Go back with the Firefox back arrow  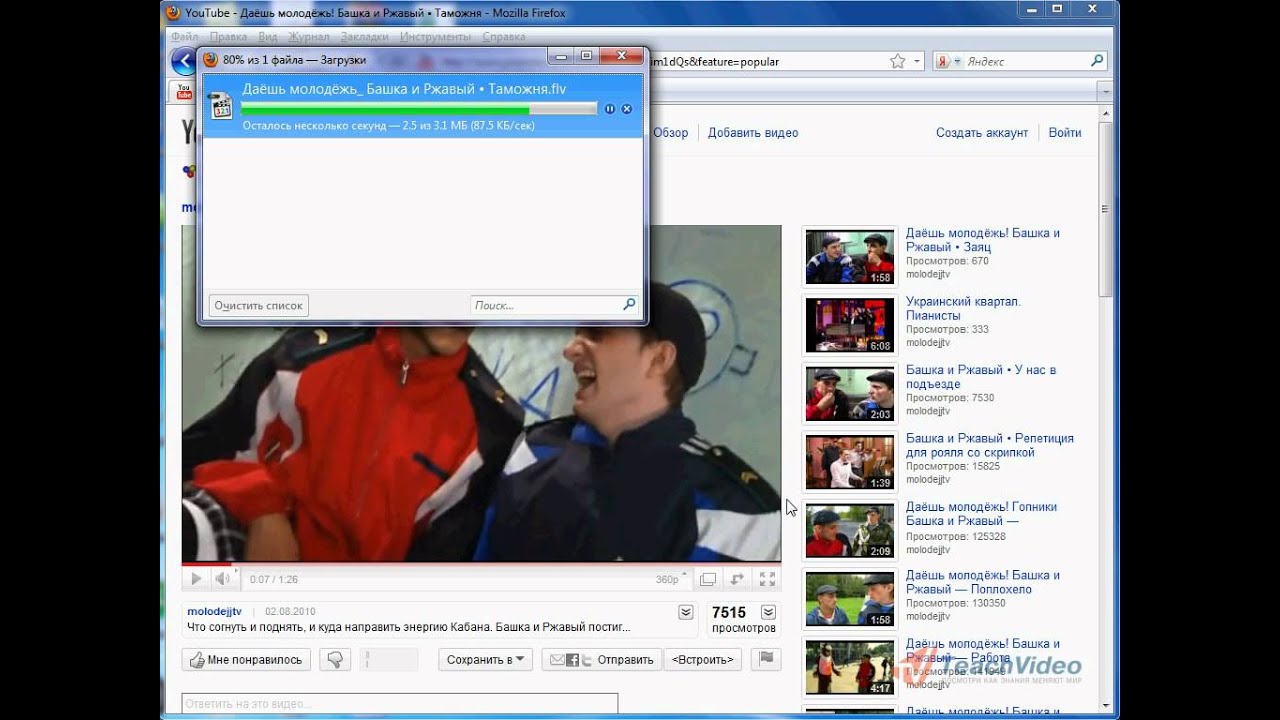coord(183,61)
